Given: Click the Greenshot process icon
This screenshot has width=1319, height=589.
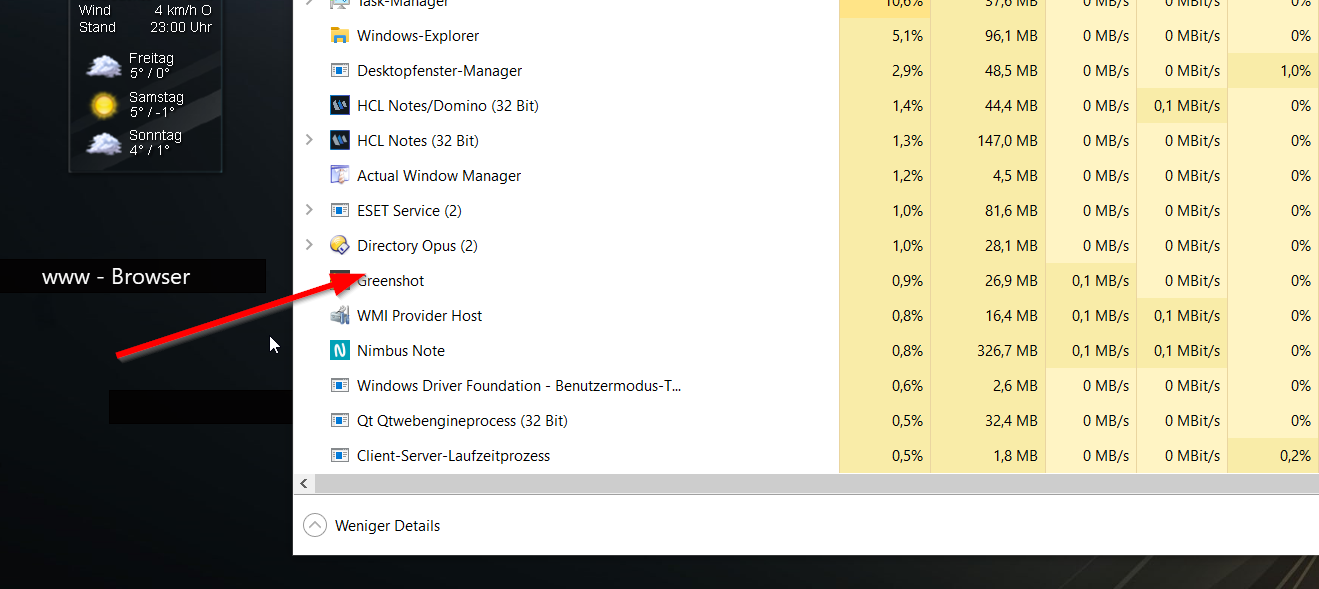Looking at the screenshot, I should click(x=340, y=280).
